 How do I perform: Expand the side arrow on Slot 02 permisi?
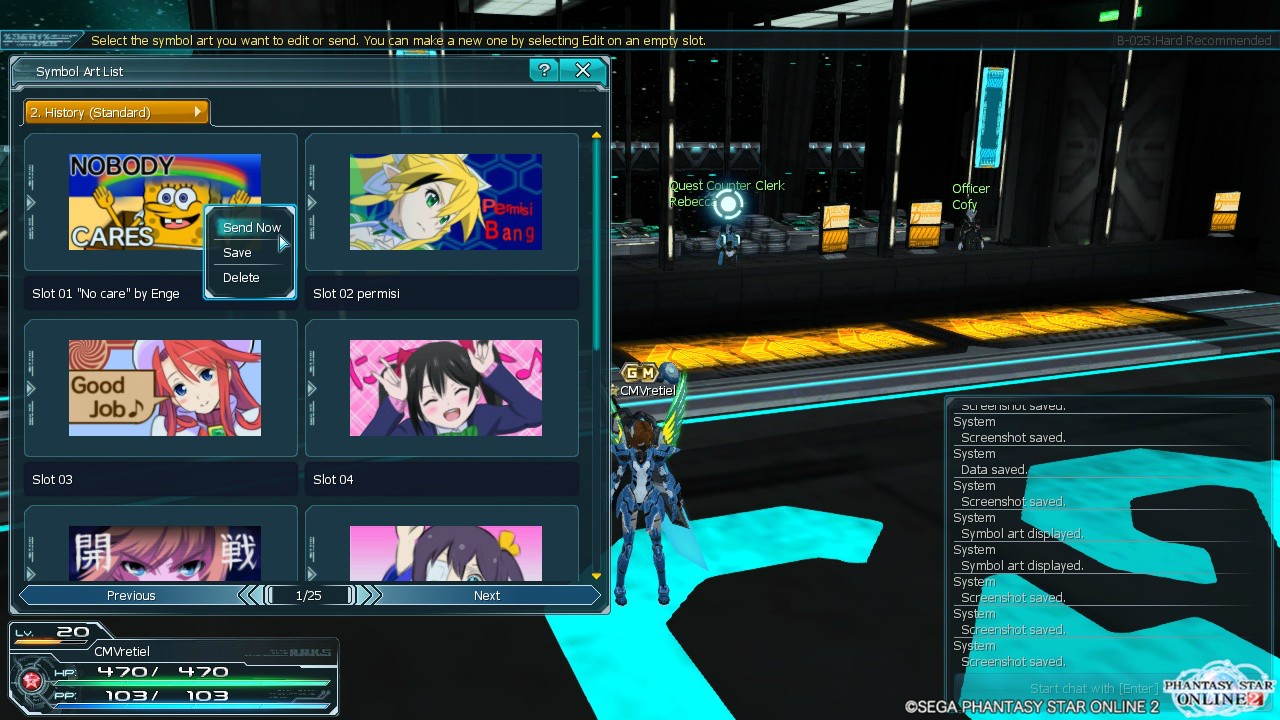click(312, 203)
